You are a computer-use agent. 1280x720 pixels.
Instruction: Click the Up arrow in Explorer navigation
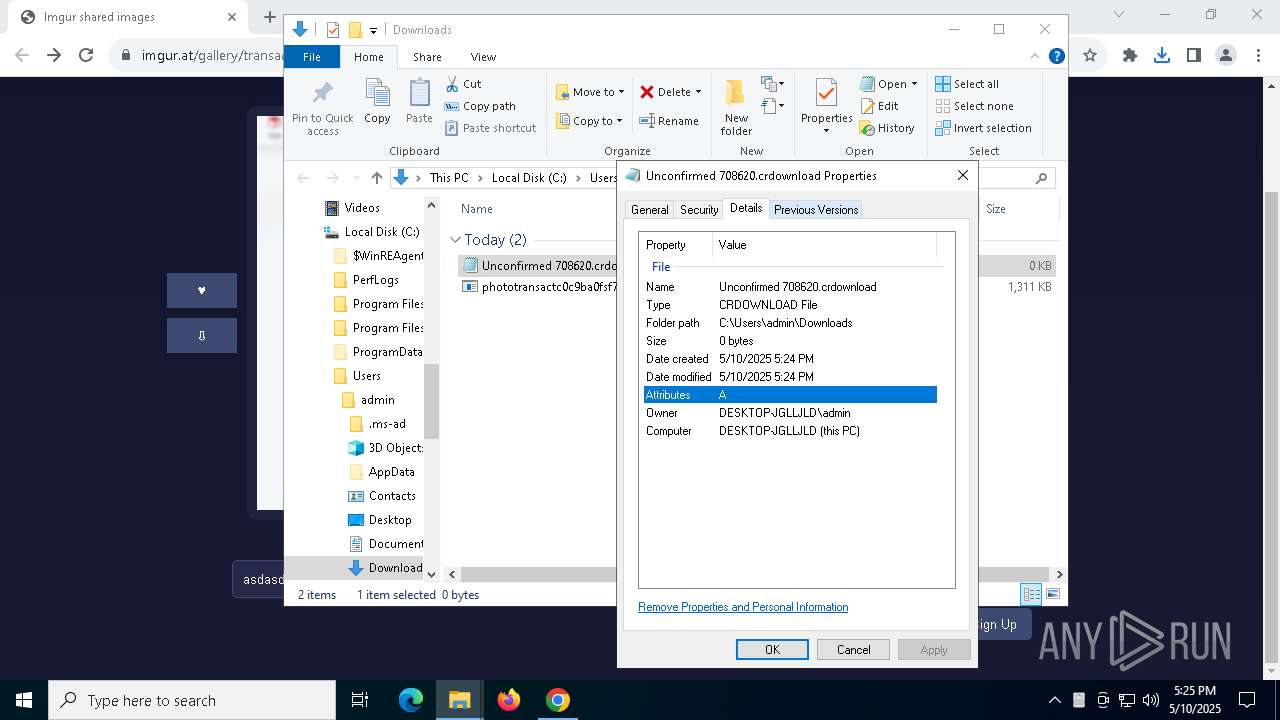[376, 178]
